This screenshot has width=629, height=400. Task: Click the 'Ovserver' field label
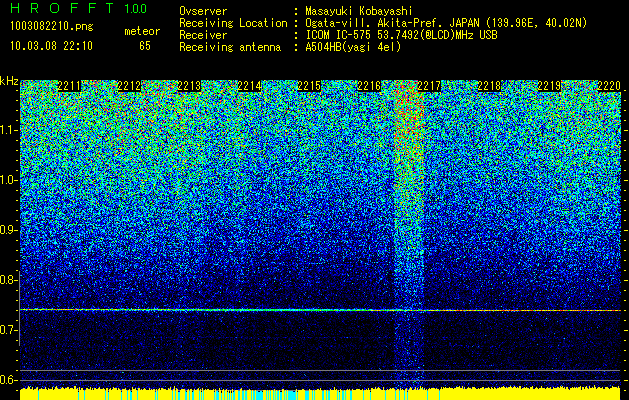[203, 11]
